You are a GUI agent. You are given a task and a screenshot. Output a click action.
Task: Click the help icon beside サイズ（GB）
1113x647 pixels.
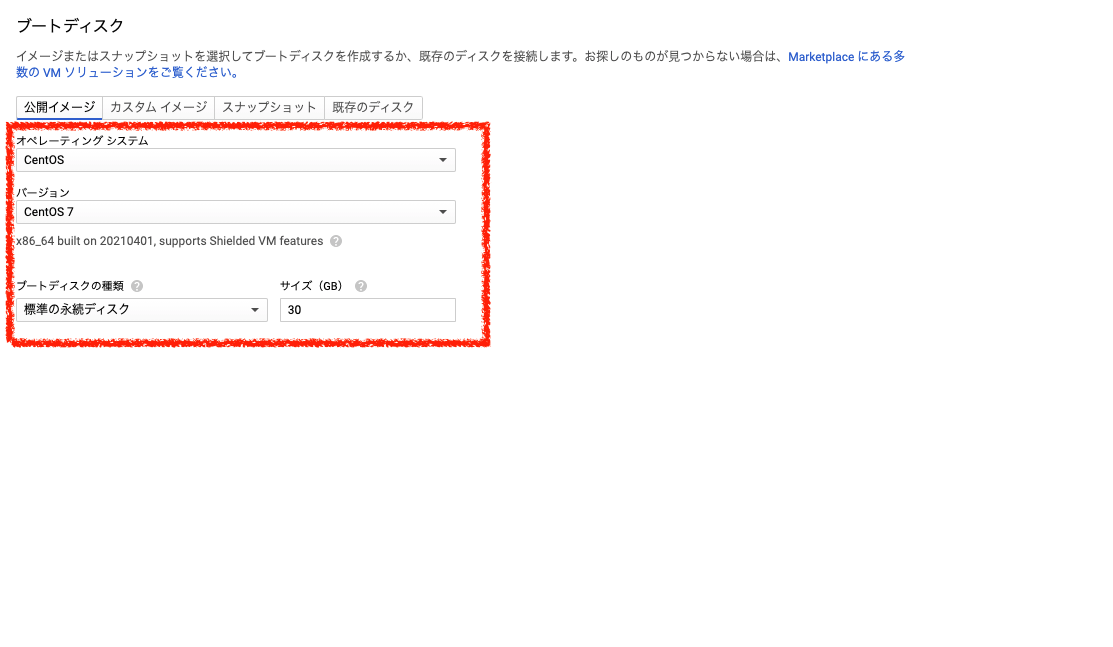coord(360,285)
